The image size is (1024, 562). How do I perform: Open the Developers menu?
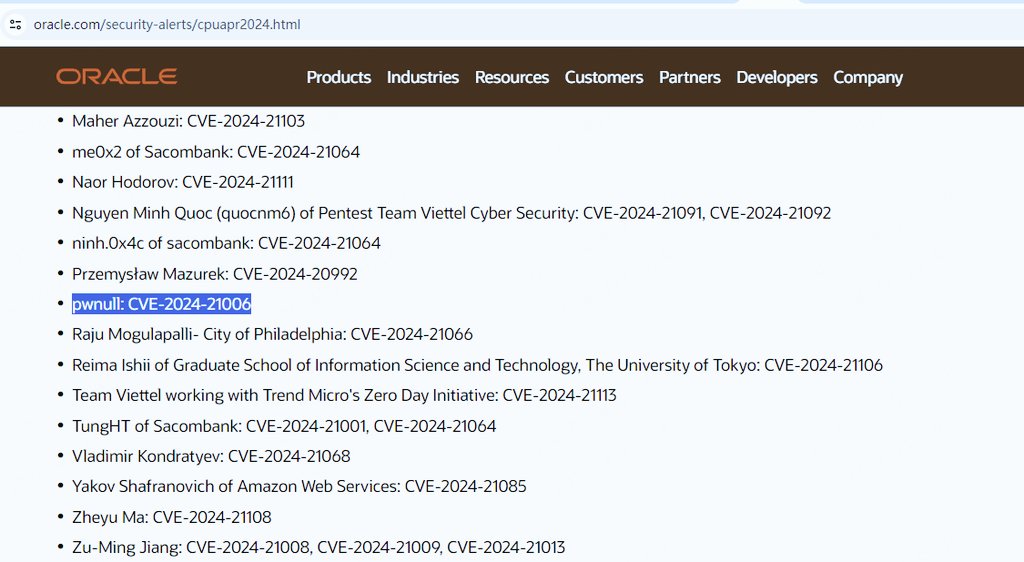tap(777, 77)
